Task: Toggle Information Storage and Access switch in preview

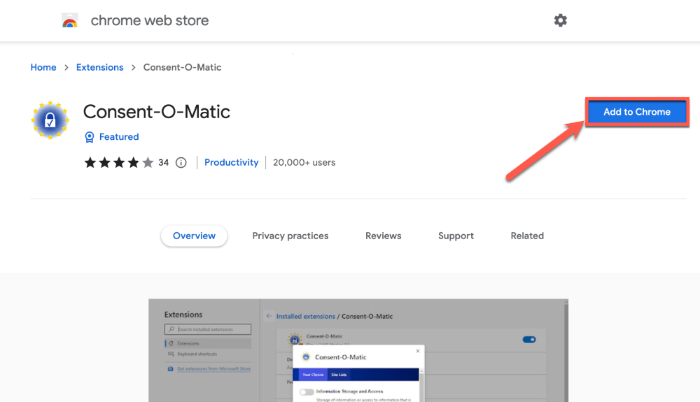Action: tap(307, 392)
